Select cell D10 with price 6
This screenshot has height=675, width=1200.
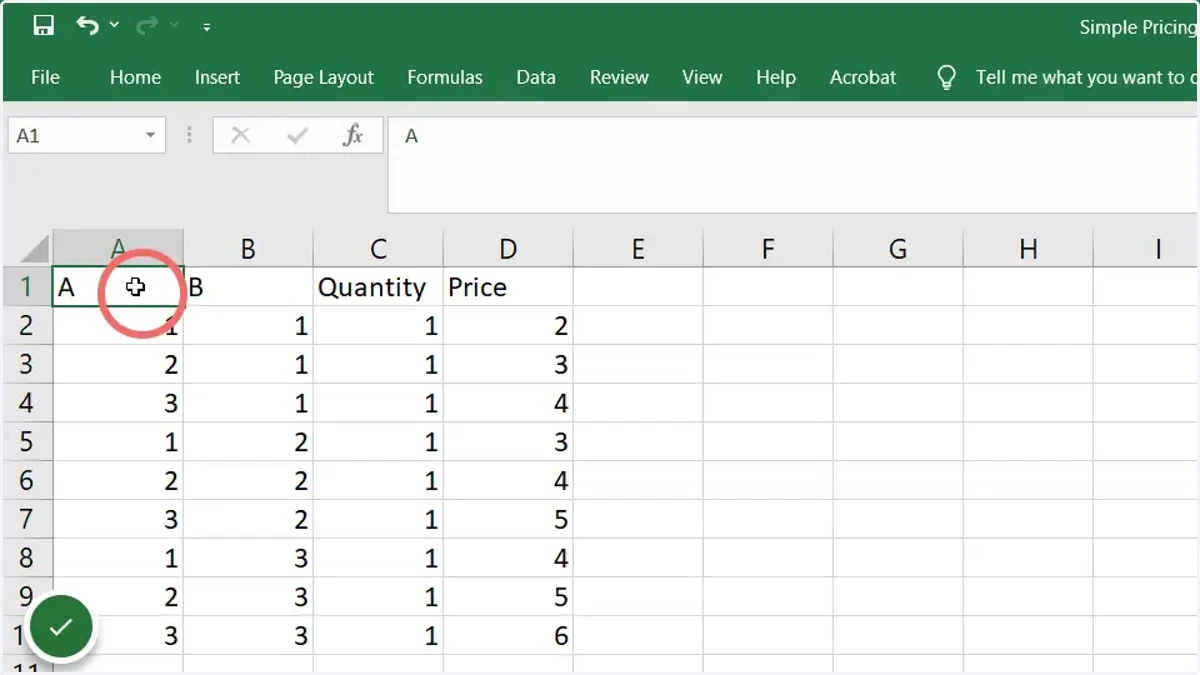tap(508, 636)
